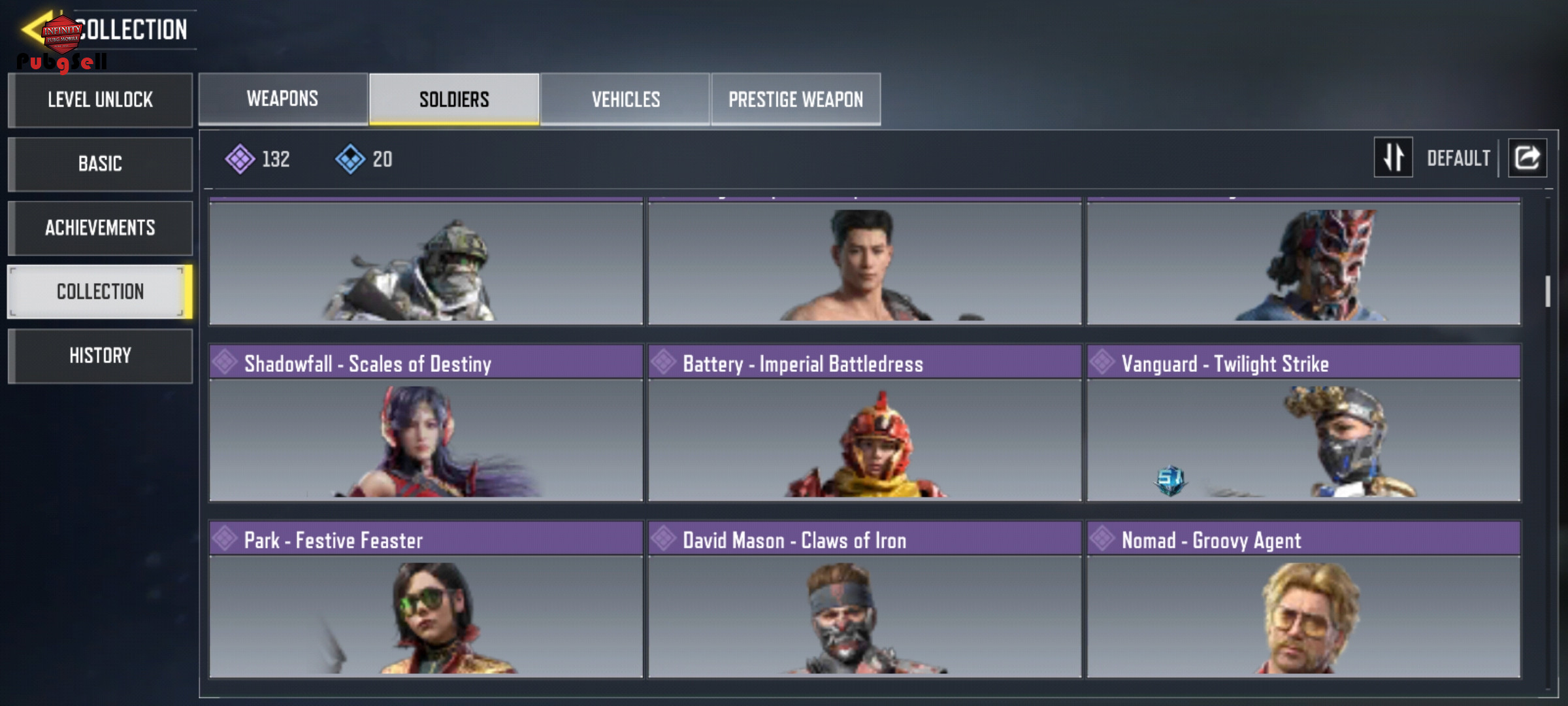Viewport: 1568px width, 706px height.
Task: Switch to the Vehicles tab
Action: point(625,99)
